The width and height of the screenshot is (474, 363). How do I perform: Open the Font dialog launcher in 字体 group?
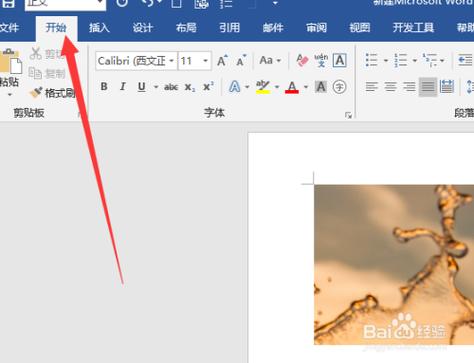(x=348, y=115)
